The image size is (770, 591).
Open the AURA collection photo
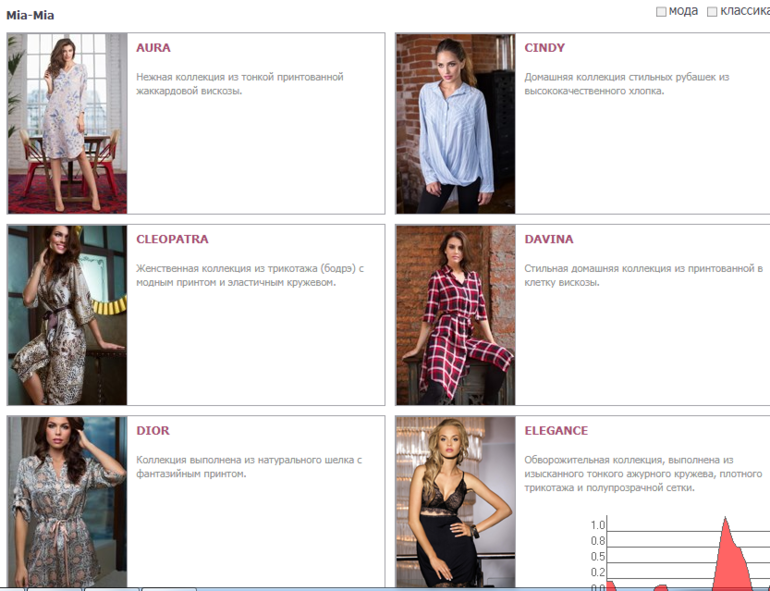coord(67,123)
